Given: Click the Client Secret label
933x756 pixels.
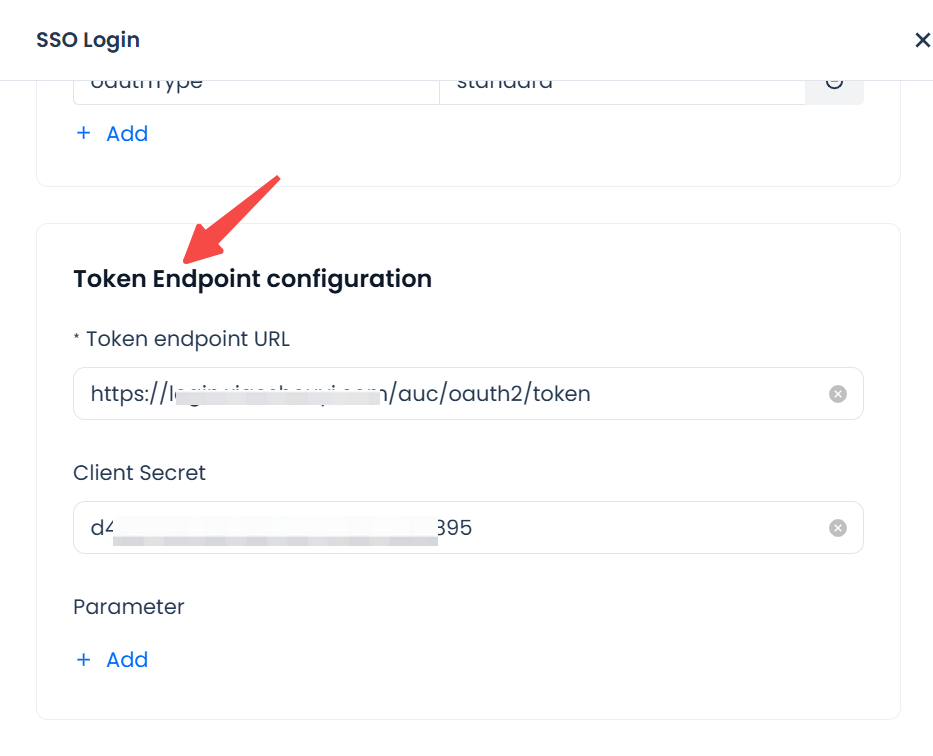Looking at the screenshot, I should point(139,473).
